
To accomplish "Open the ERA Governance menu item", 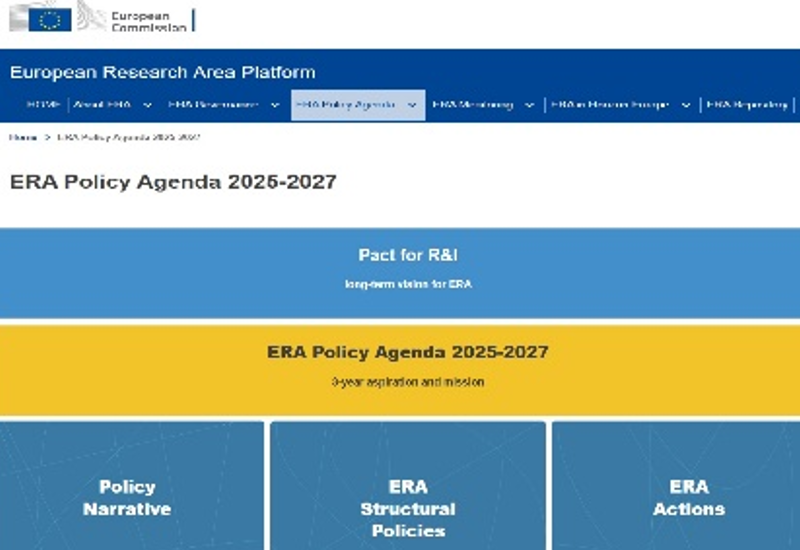I will coord(213,105).
